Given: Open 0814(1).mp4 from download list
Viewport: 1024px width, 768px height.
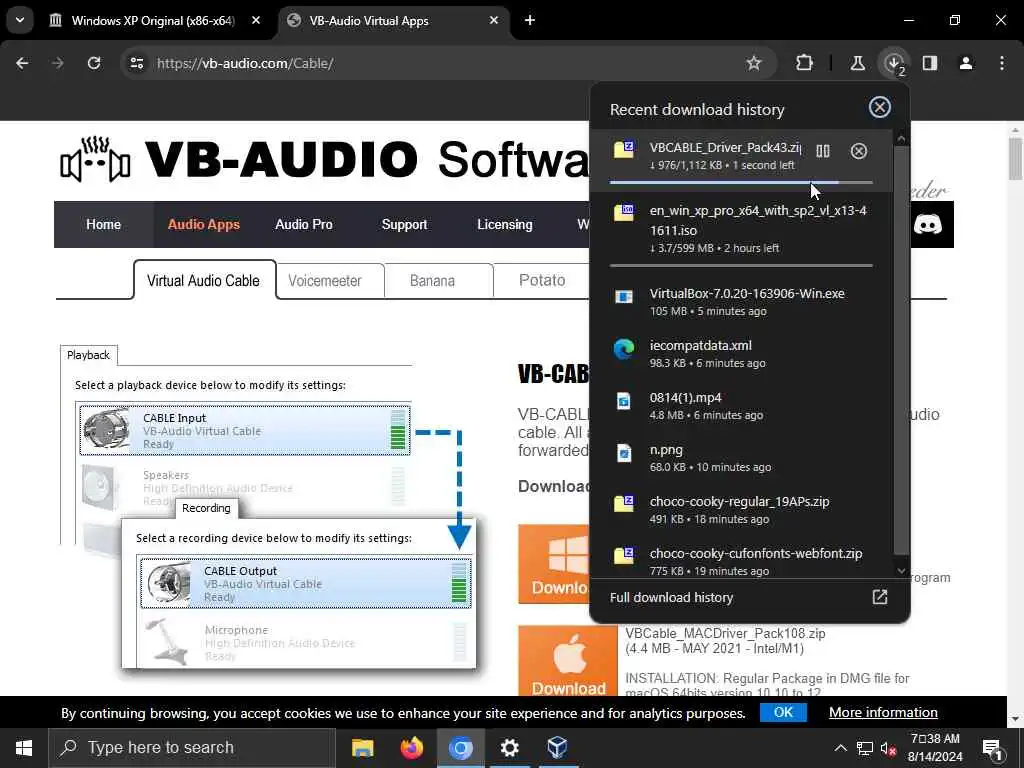Looking at the screenshot, I should [741, 405].
